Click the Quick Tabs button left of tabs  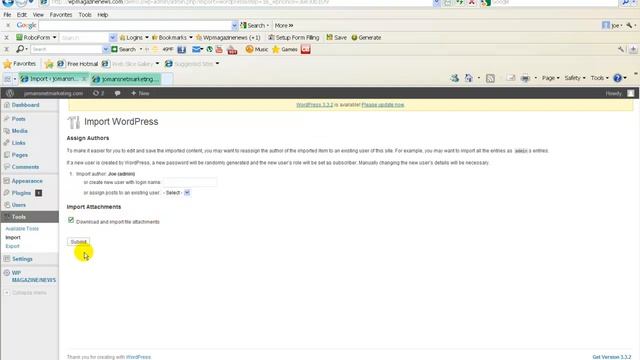click(7, 79)
